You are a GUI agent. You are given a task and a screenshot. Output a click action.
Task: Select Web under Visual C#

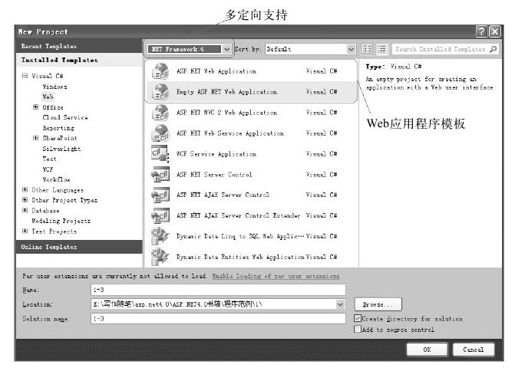(48, 97)
